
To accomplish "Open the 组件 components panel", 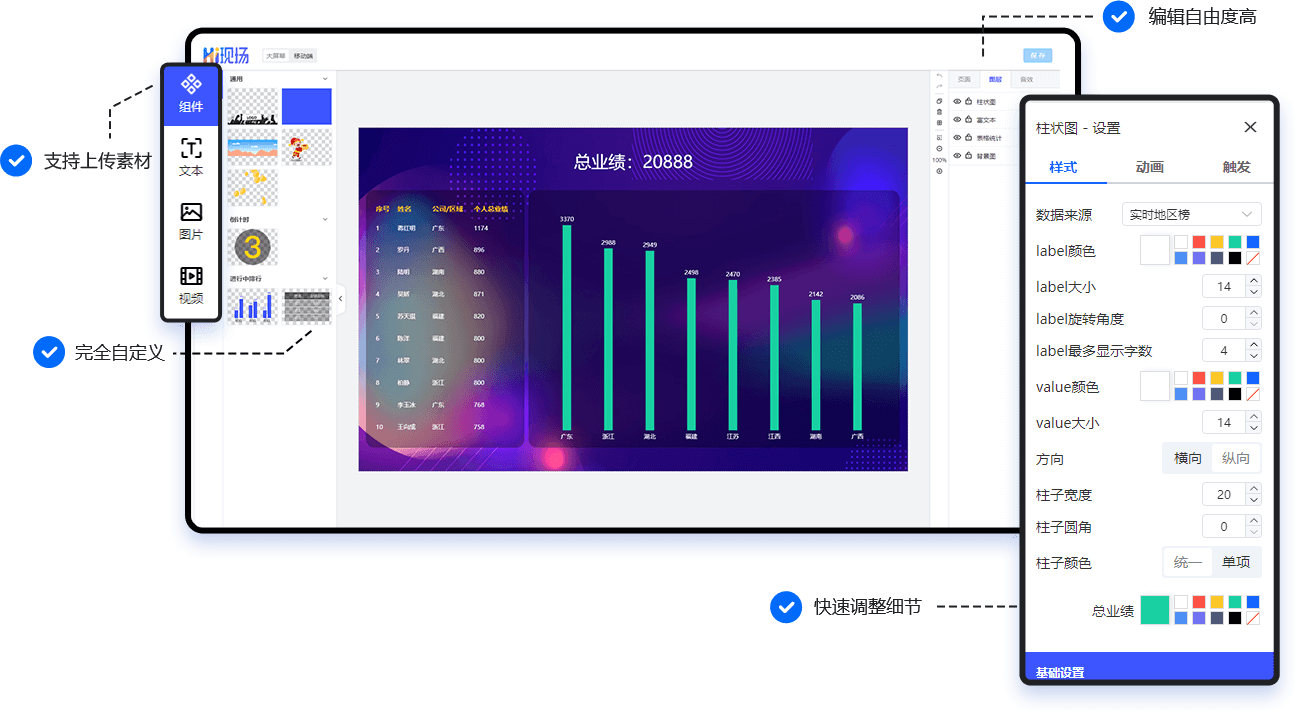I will [x=191, y=94].
